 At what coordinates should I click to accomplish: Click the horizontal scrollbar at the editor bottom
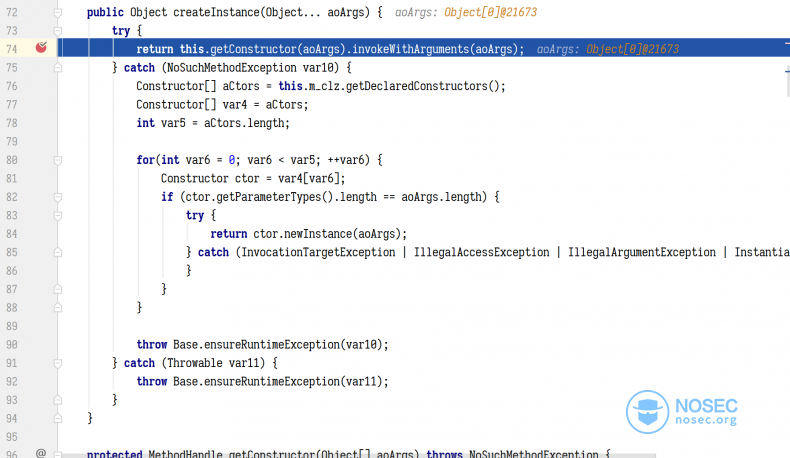(359, 455)
